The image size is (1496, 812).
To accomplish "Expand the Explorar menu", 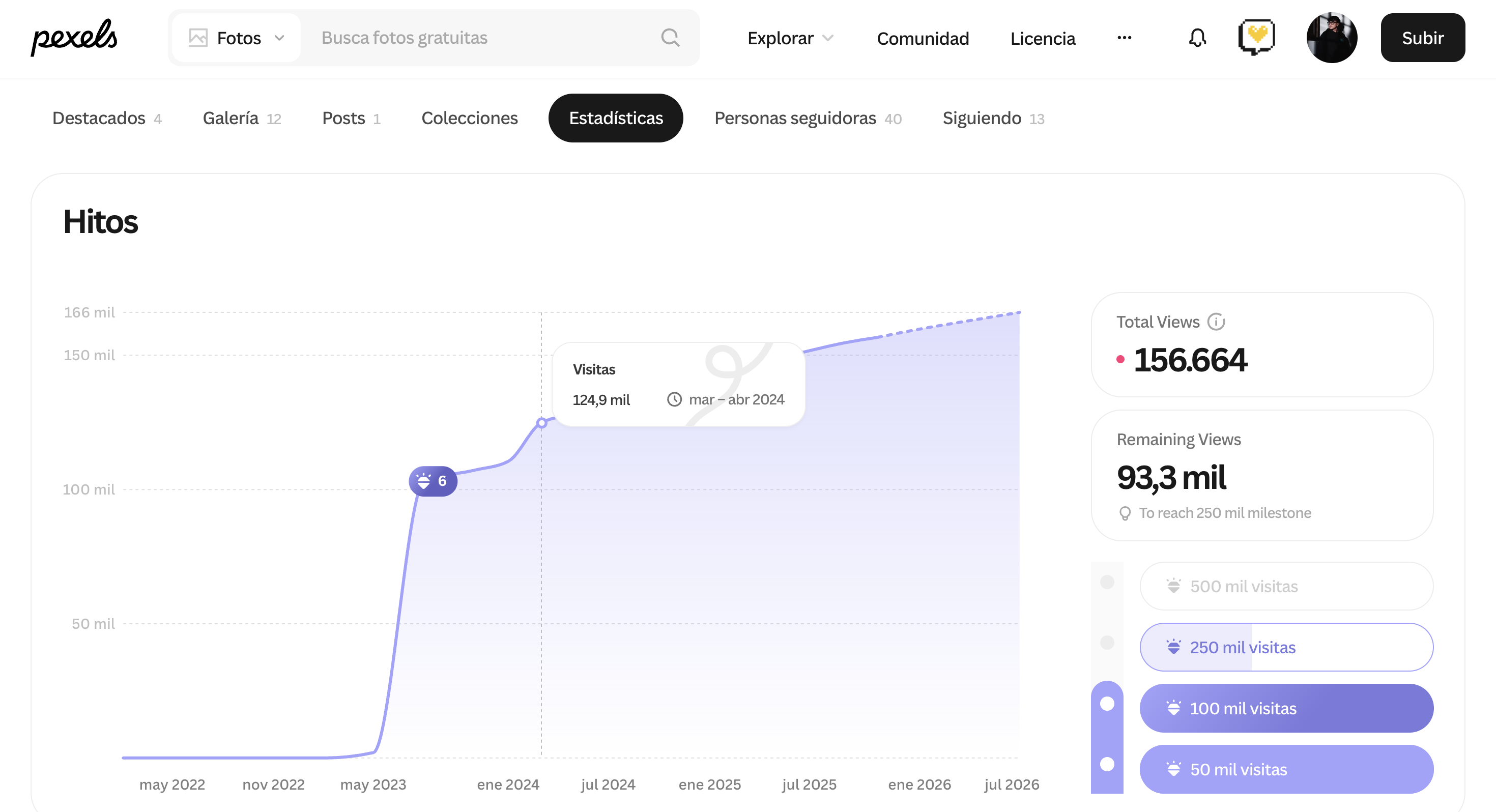I will click(790, 38).
